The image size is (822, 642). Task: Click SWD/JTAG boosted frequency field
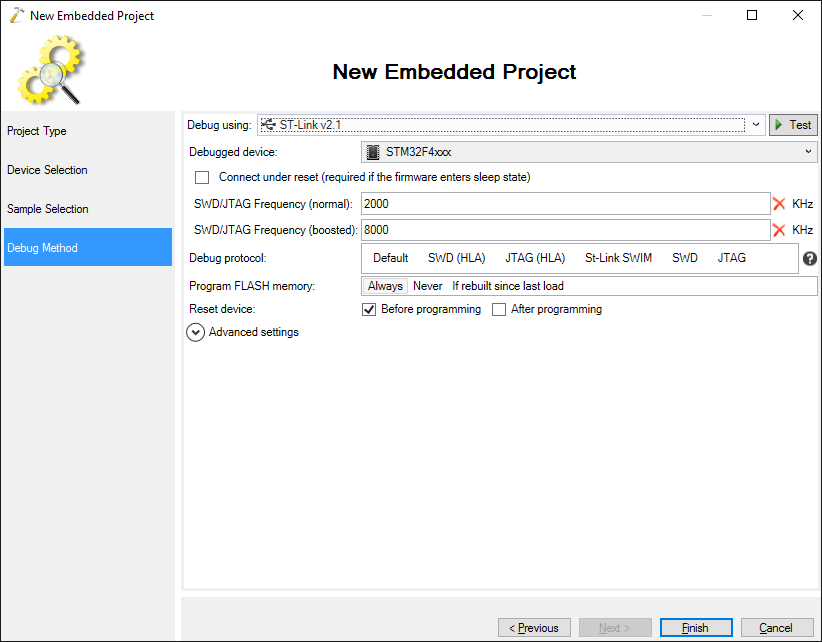click(x=566, y=230)
